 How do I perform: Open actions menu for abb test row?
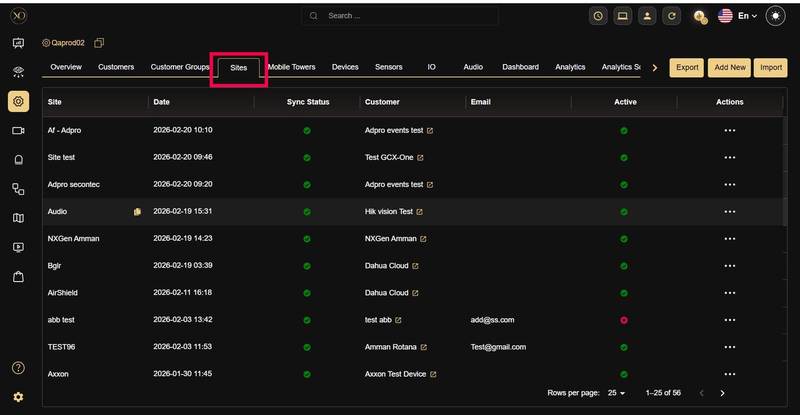[x=730, y=320]
